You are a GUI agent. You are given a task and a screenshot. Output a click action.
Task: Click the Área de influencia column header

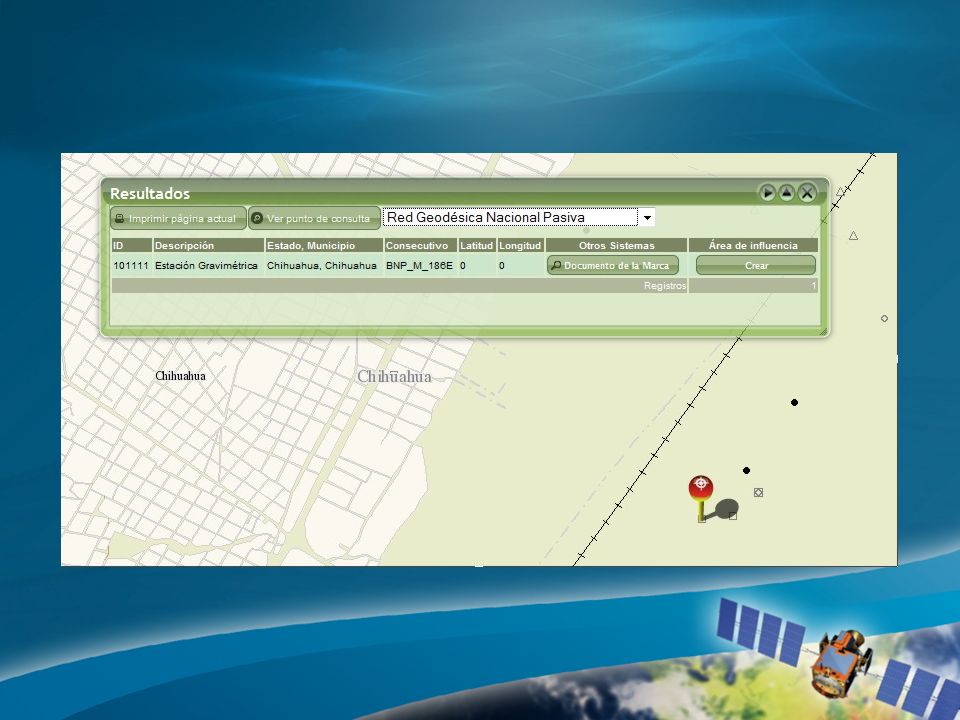pos(753,246)
